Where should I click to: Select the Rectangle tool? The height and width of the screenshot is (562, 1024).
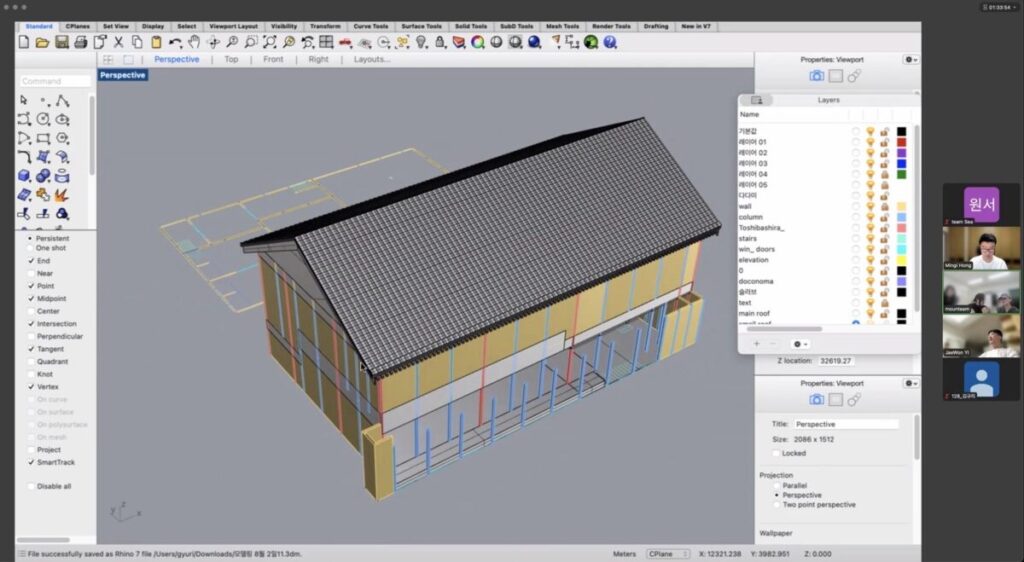coord(43,138)
